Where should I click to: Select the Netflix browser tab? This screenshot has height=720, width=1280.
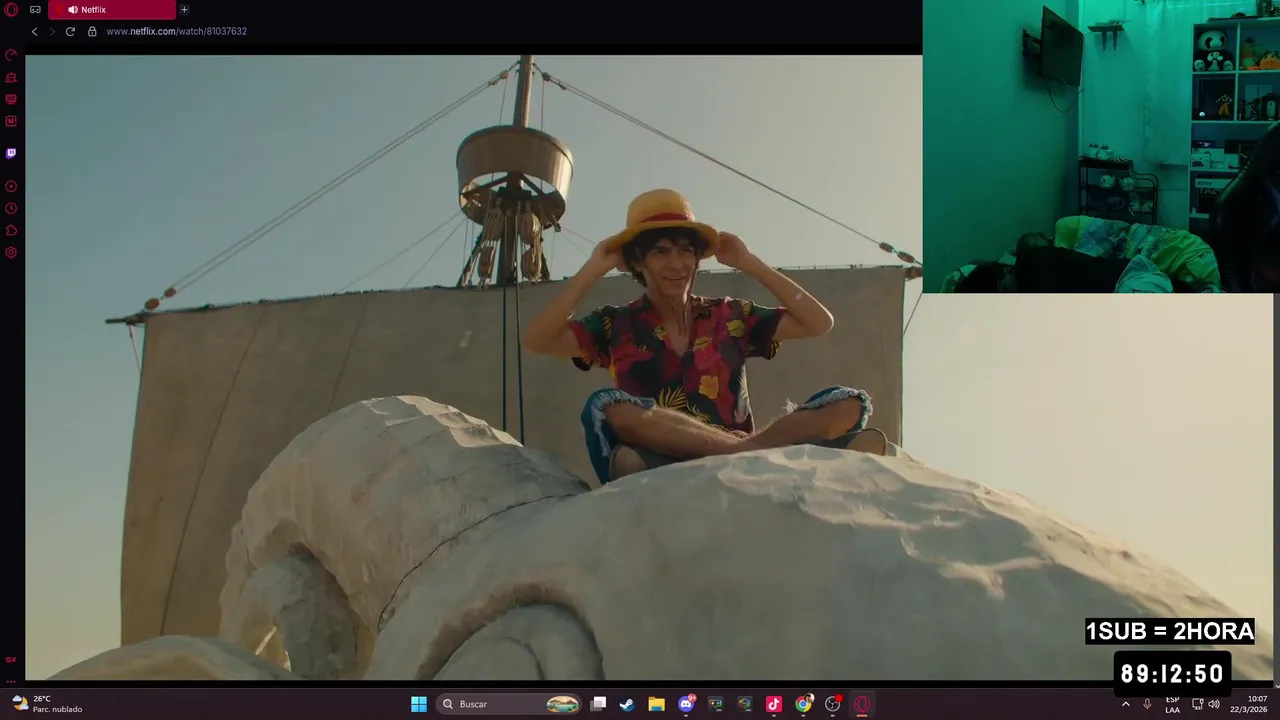(112, 10)
